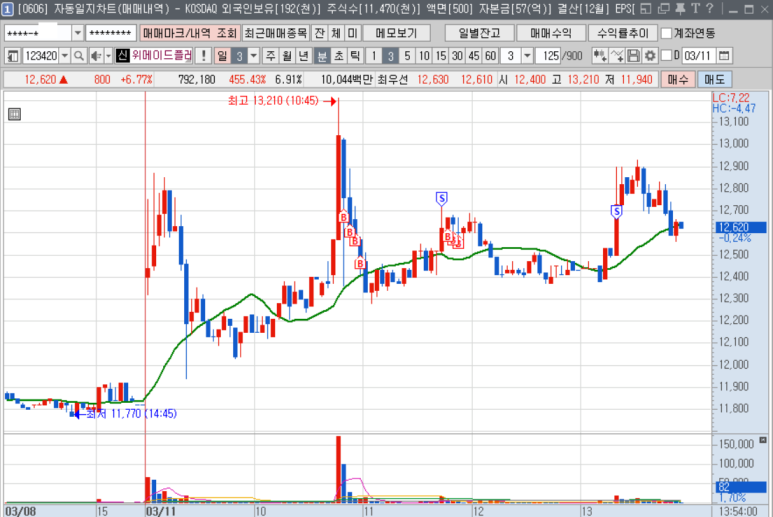This screenshot has height=517, width=773.
Task: Click the window layout icon in the title bar
Action: coord(646,8)
